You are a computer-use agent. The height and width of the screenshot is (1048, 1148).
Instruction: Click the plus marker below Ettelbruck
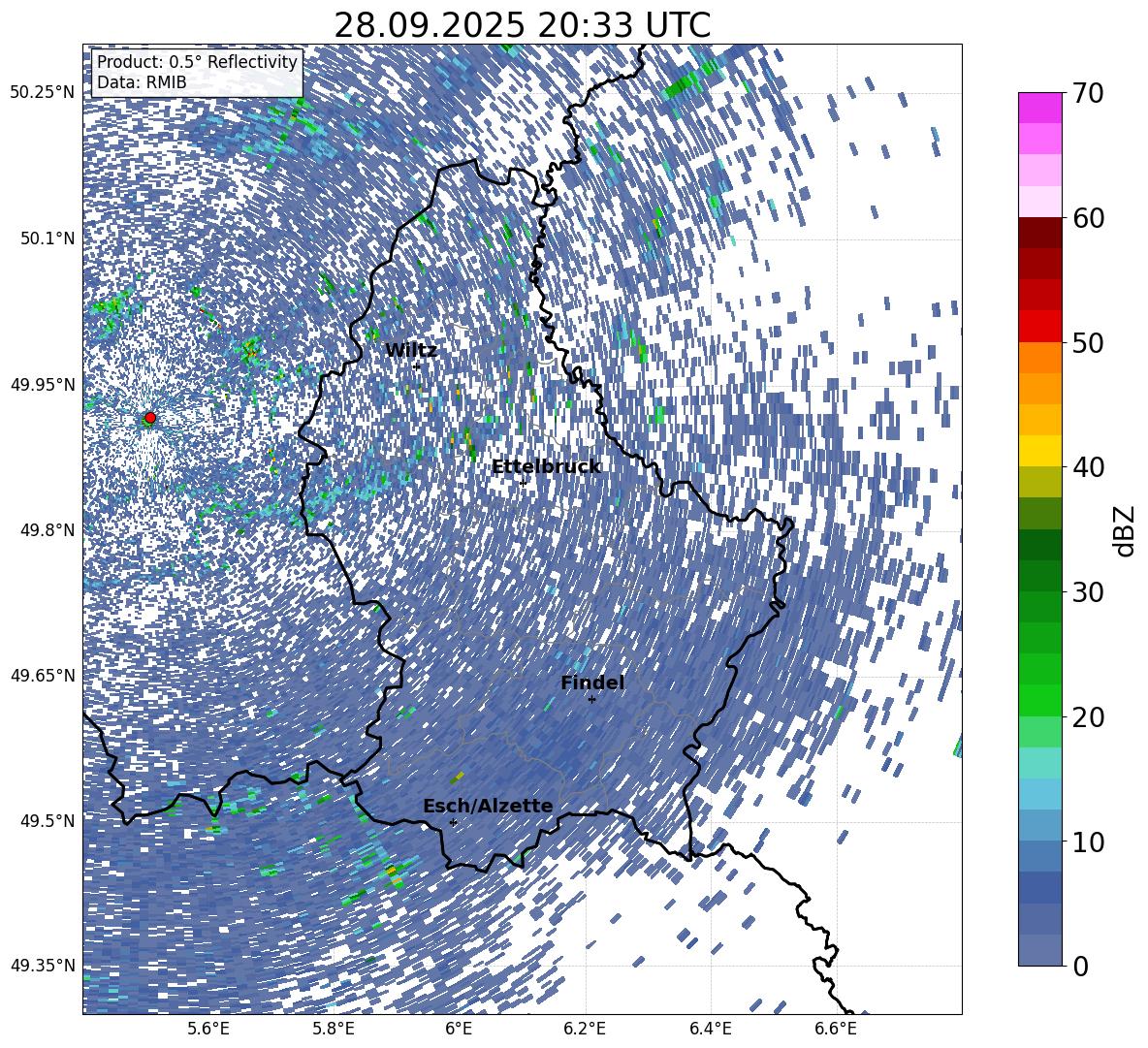coord(523,483)
